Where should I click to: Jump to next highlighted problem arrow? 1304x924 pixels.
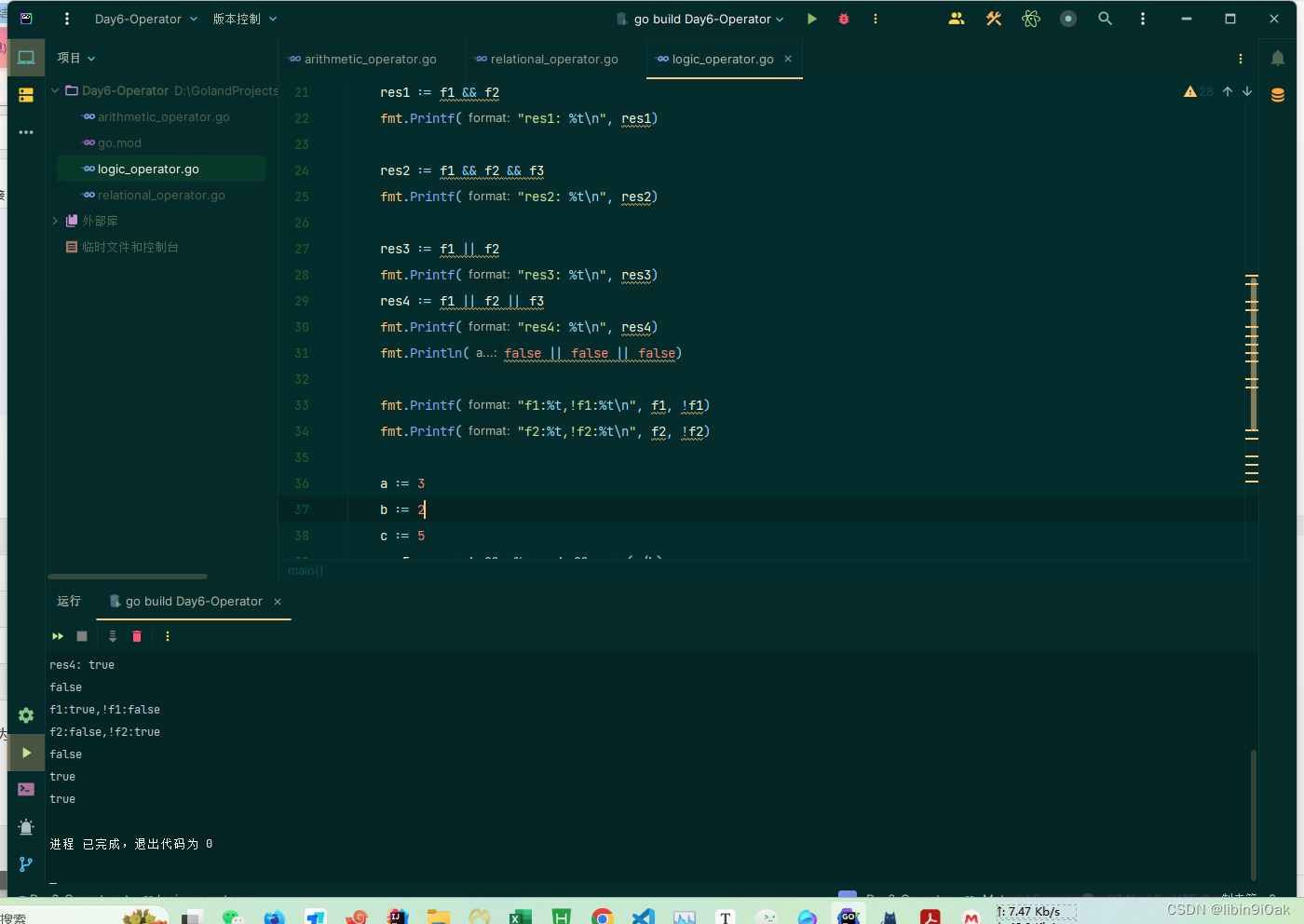click(x=1247, y=91)
